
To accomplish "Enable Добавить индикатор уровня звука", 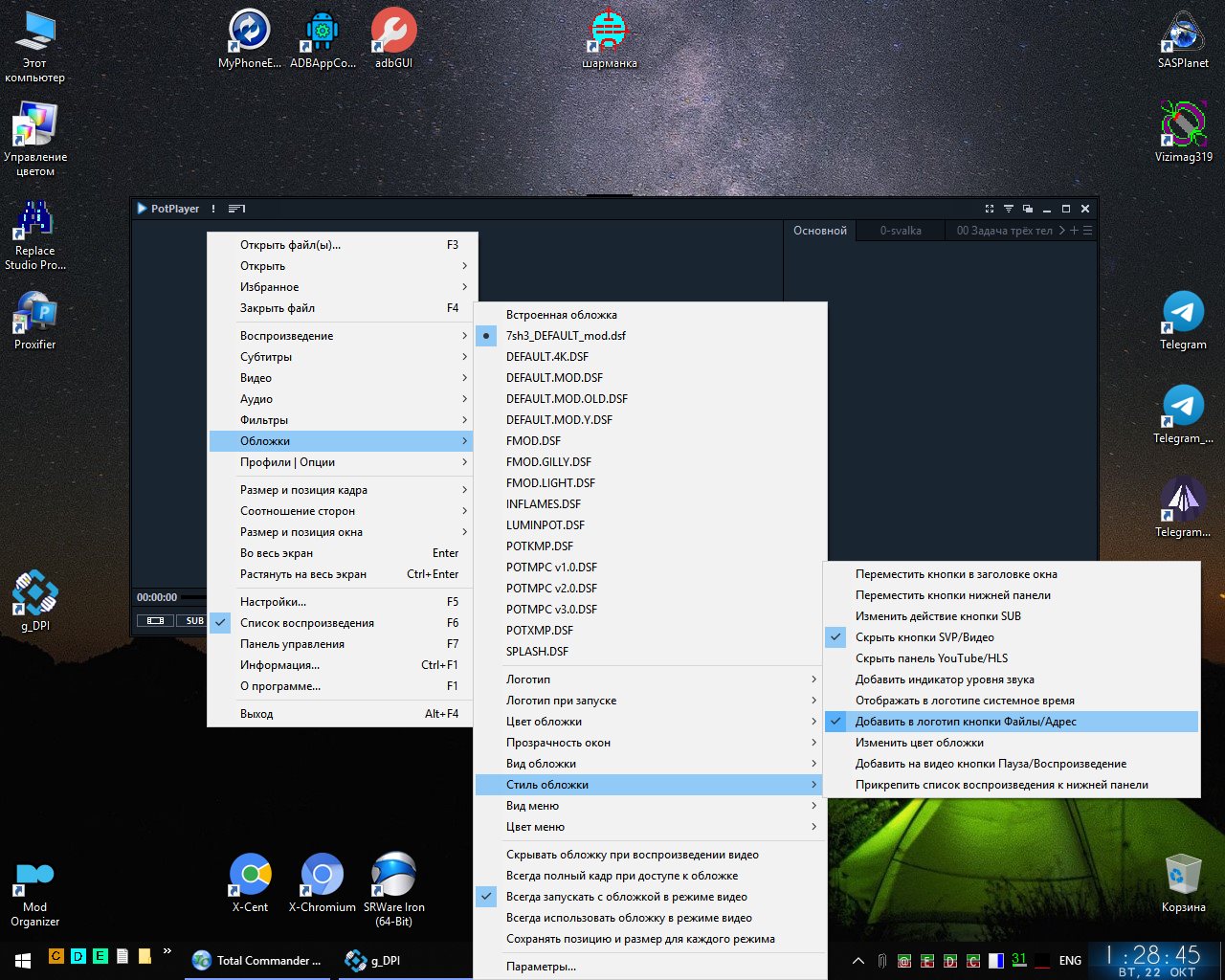I will pos(1012,679).
